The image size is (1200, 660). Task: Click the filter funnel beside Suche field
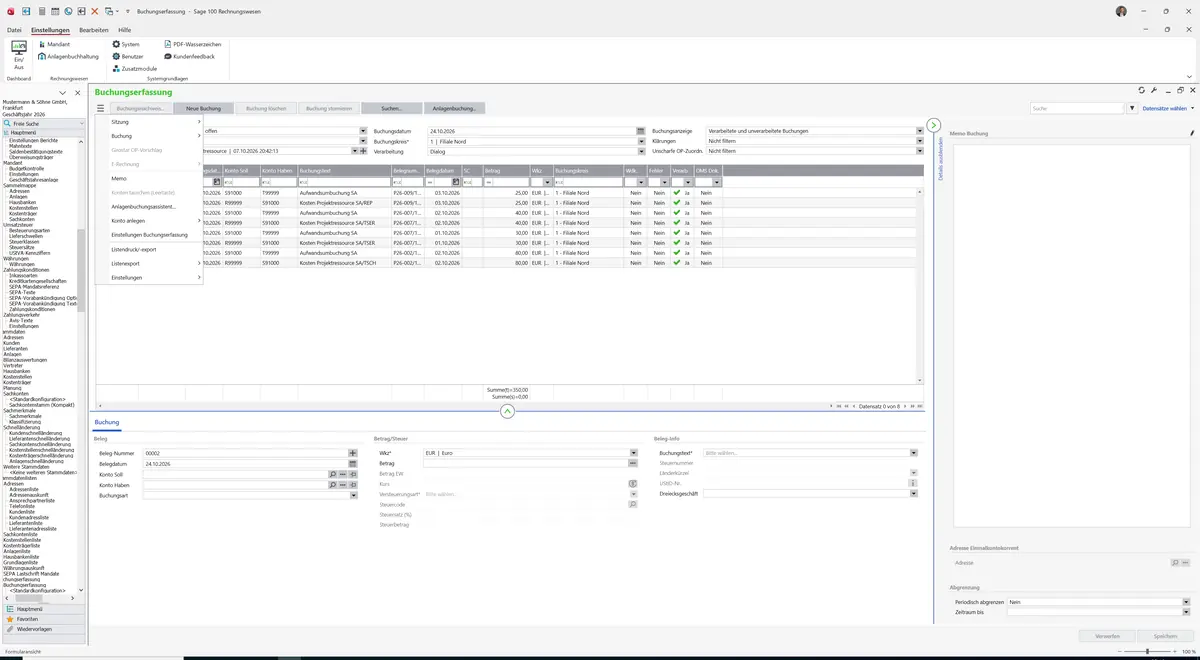[x=1132, y=108]
